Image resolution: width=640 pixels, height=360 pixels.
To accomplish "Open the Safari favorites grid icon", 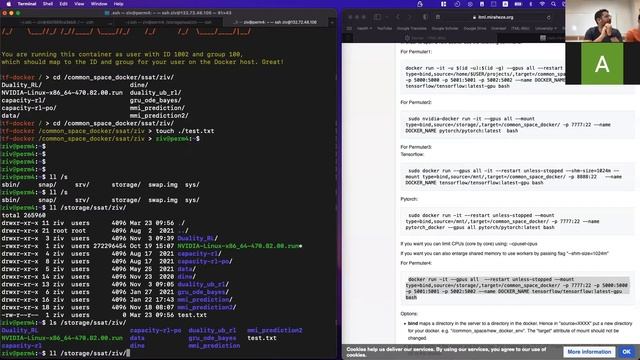I will tap(349, 29).
